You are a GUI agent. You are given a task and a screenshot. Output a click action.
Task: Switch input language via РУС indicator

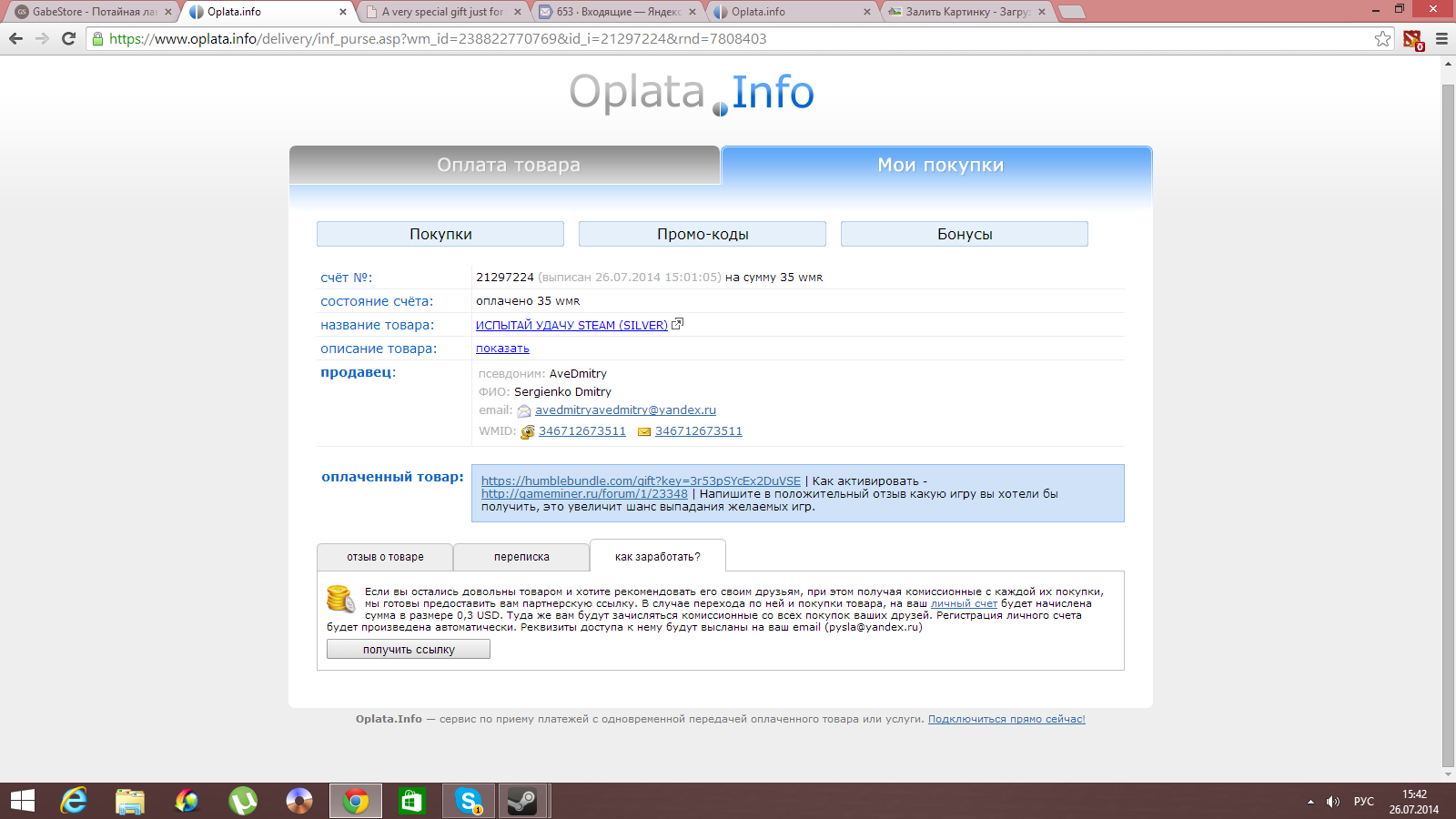point(1363,802)
